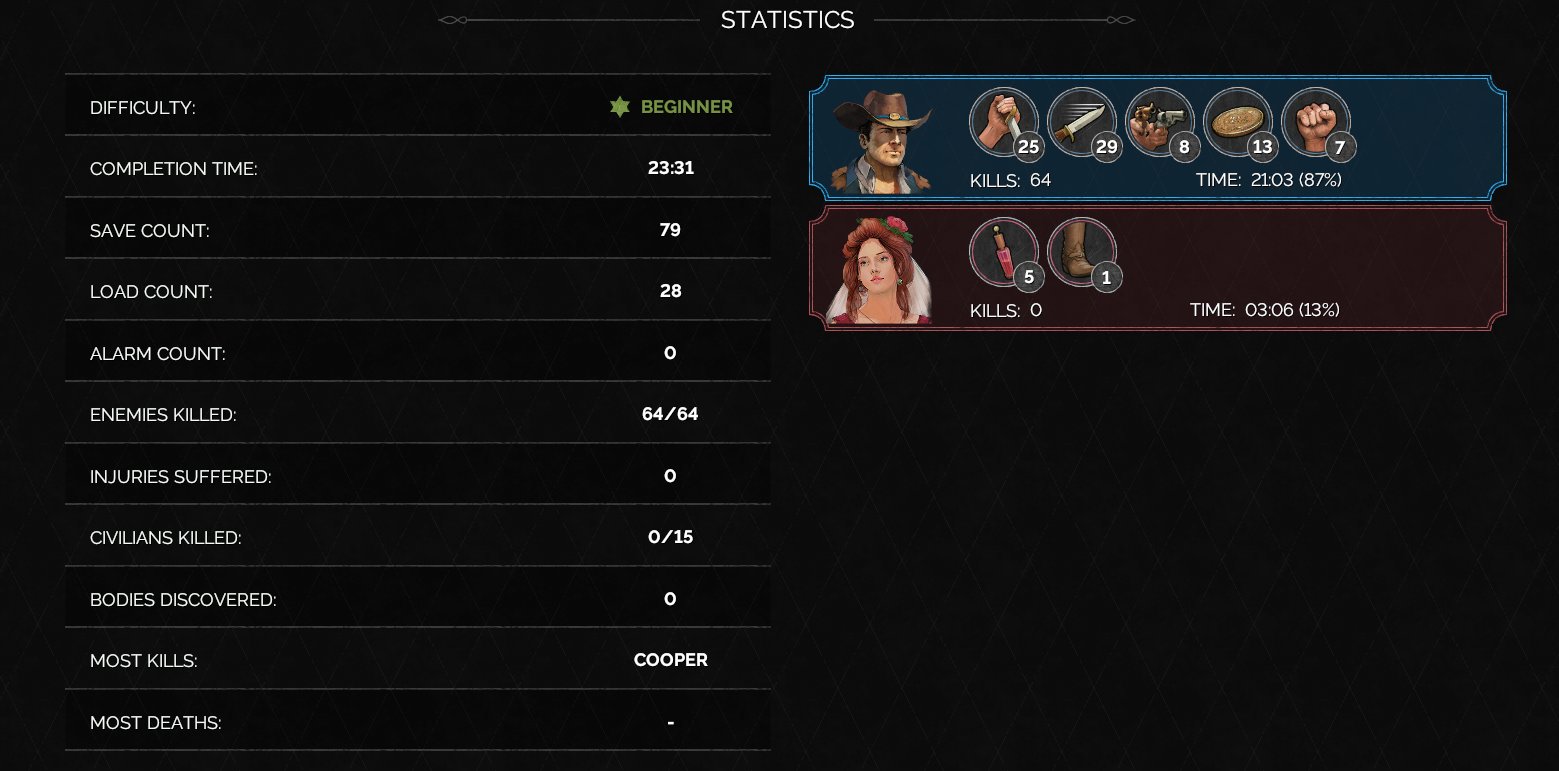Click the green sheriff star difficulty icon
This screenshot has width=1559, height=771.
click(x=620, y=107)
